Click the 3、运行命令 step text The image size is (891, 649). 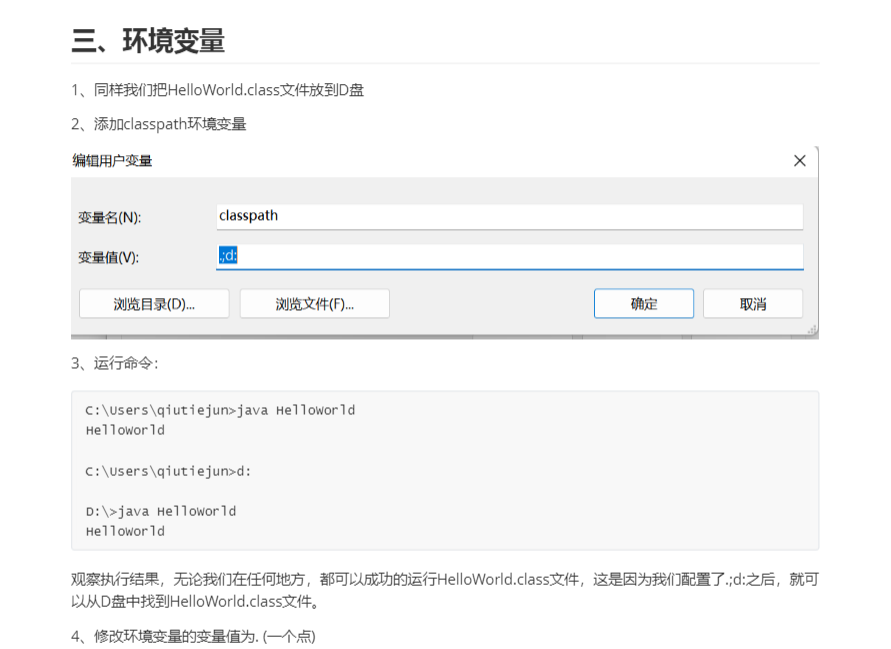tap(115, 363)
